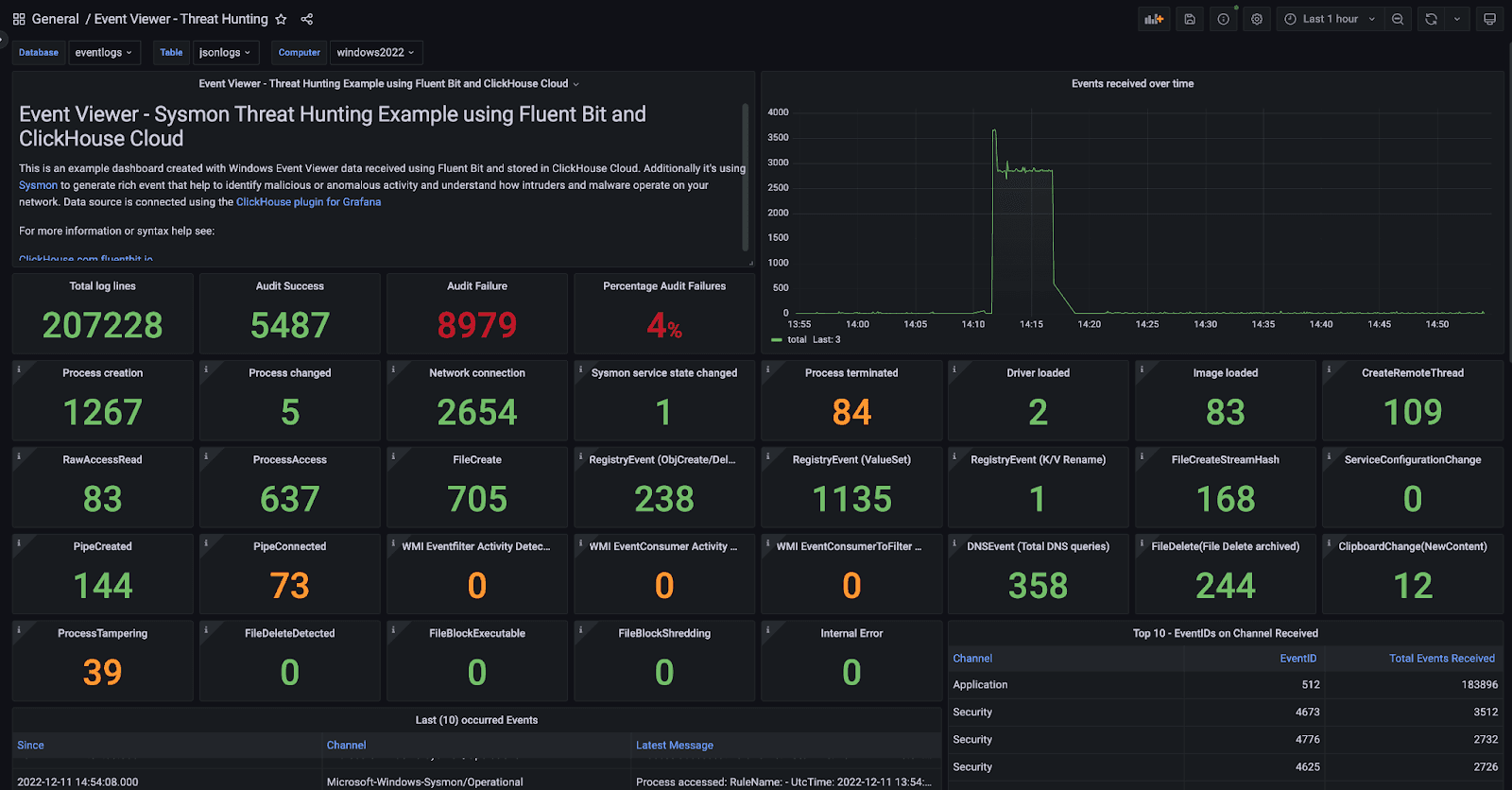This screenshot has height=790, width=1512.
Task: Open the ClickHouse plugin for Grafana link
Action: pyautogui.click(x=308, y=202)
